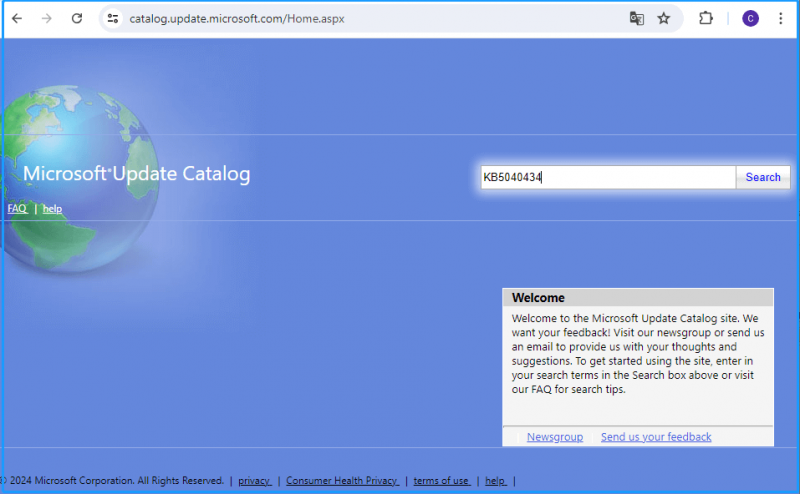Open site information icon in address bar

pyautogui.click(x=113, y=19)
